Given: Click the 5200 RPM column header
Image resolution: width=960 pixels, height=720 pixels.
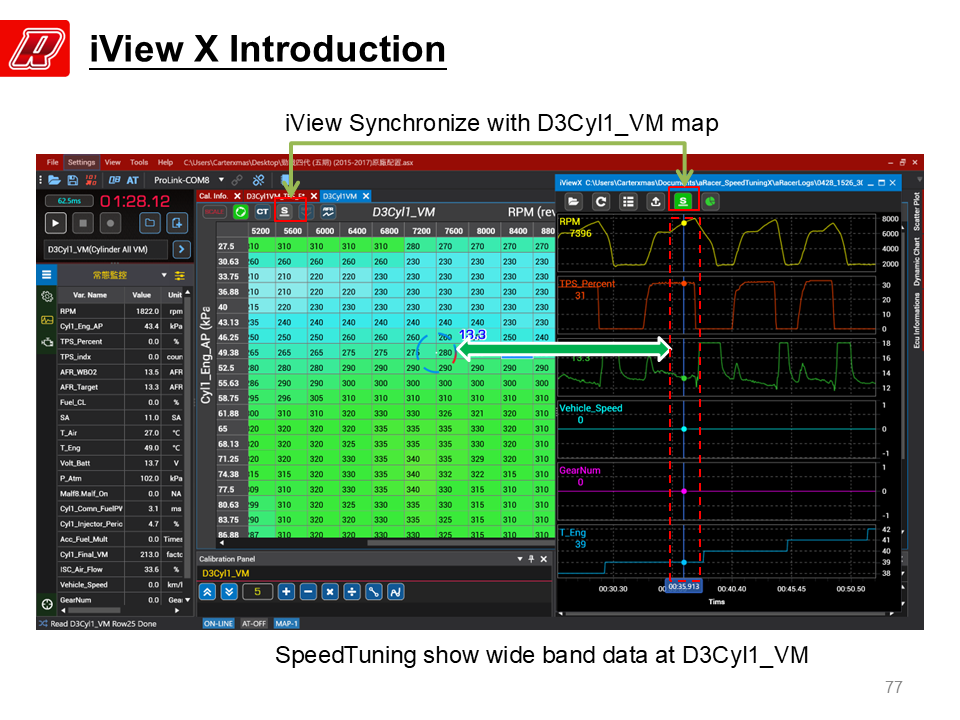Looking at the screenshot, I should [261, 231].
